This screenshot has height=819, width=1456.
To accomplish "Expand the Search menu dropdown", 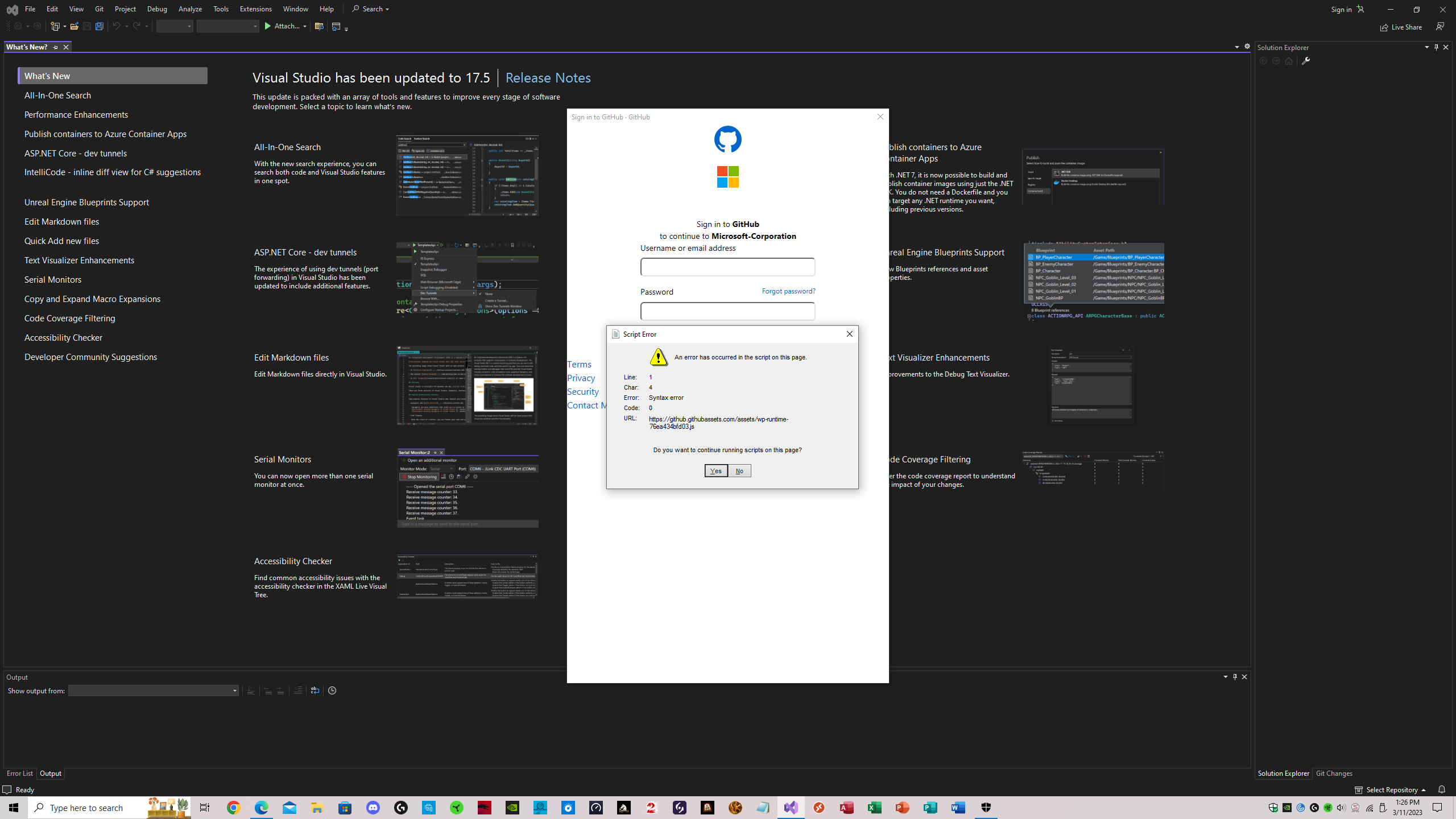I will click(x=387, y=9).
